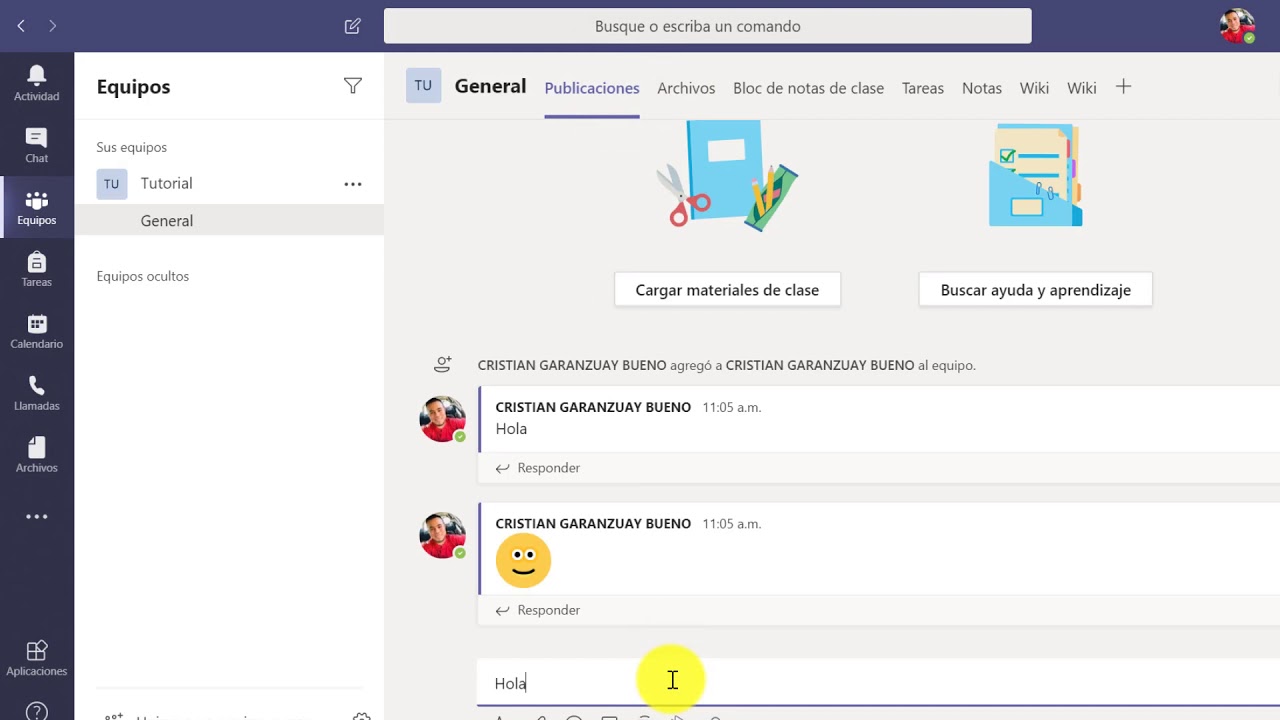1280x720 pixels.
Task: Select the Equipos sidebar icon
Action: coord(36,207)
